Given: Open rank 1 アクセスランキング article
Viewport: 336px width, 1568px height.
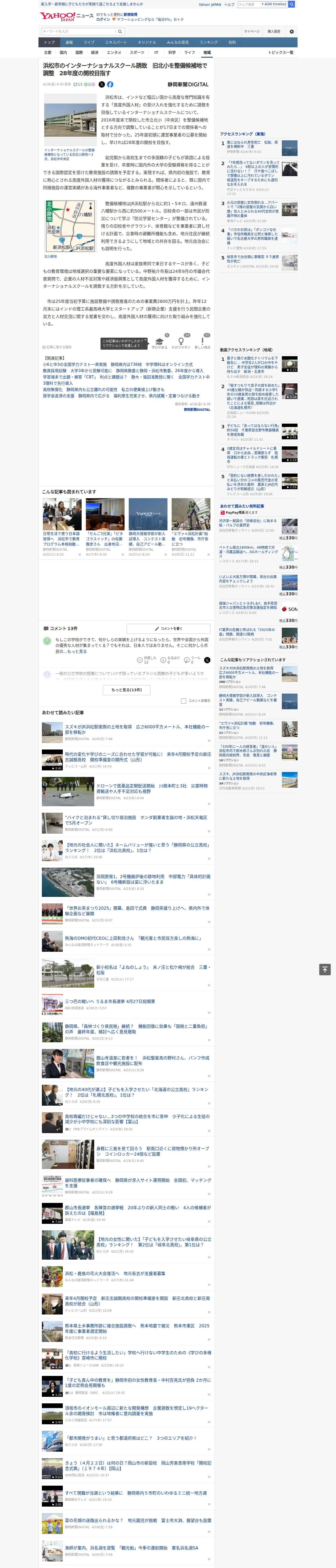Looking at the screenshot, I should click(x=253, y=144).
